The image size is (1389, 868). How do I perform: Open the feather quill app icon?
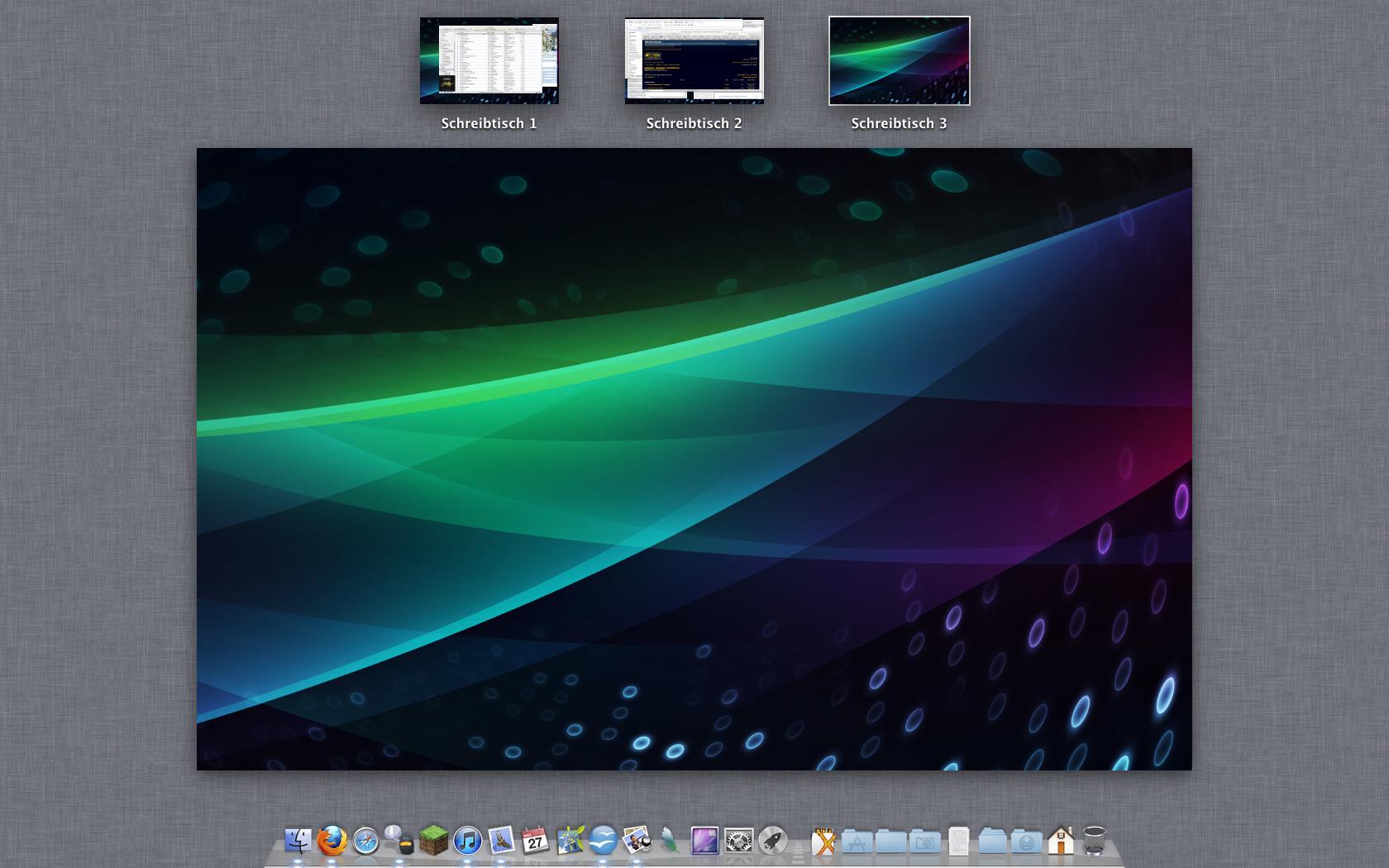point(671,841)
